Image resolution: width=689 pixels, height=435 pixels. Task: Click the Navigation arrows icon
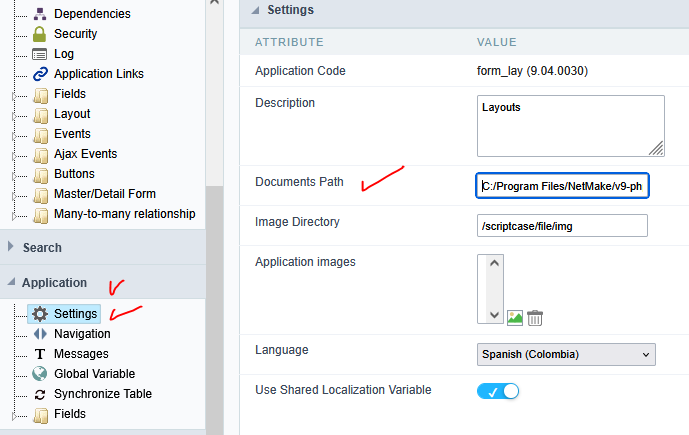click(40, 334)
